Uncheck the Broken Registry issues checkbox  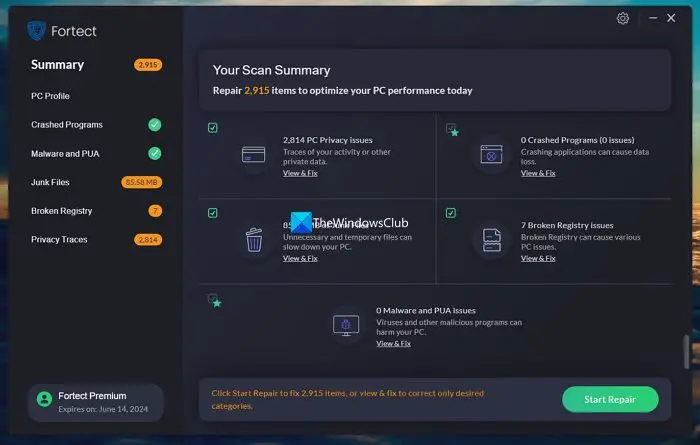(x=450, y=213)
